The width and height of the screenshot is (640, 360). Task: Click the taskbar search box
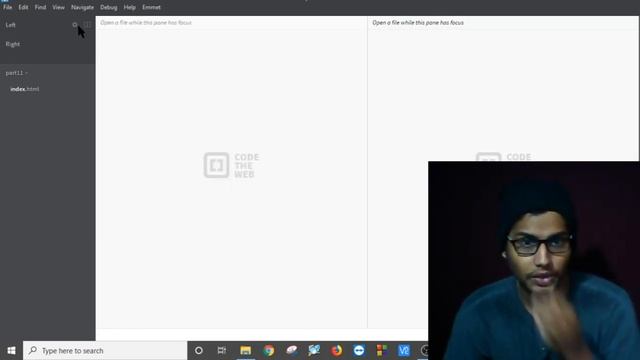pos(105,351)
